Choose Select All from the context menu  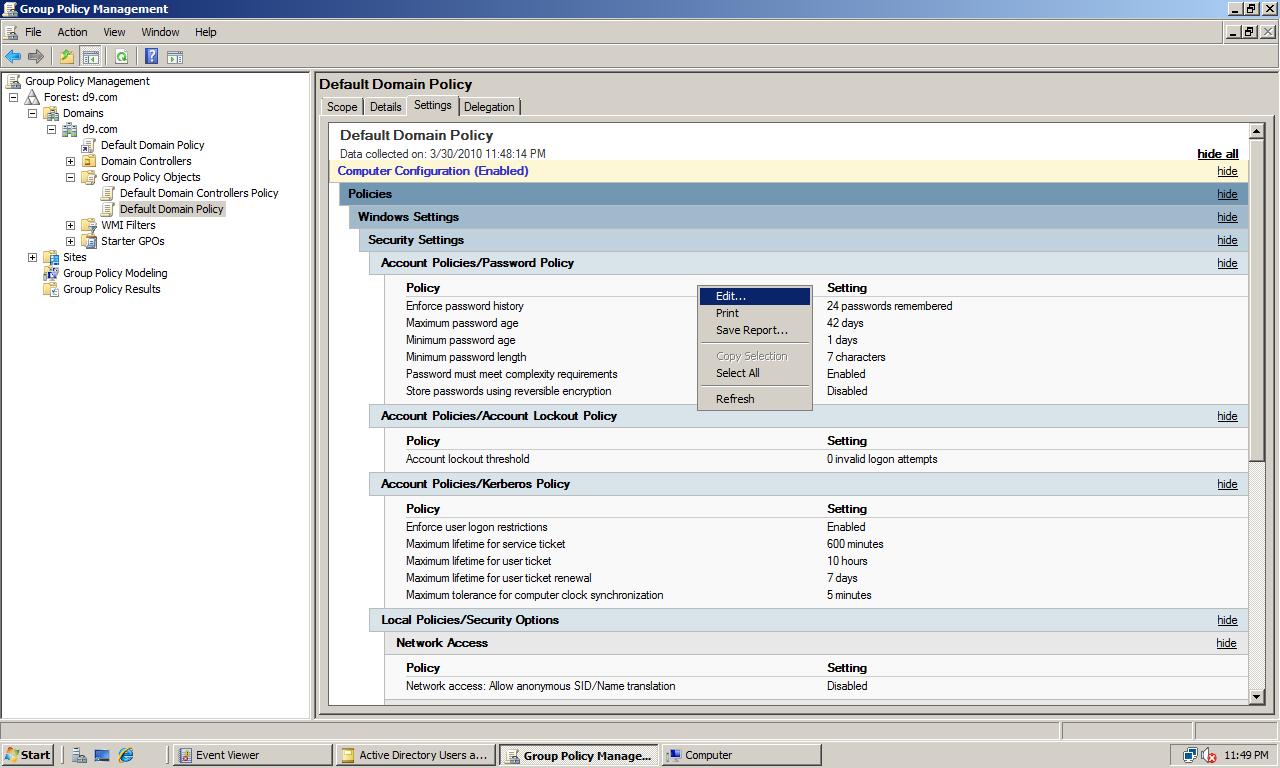755,373
